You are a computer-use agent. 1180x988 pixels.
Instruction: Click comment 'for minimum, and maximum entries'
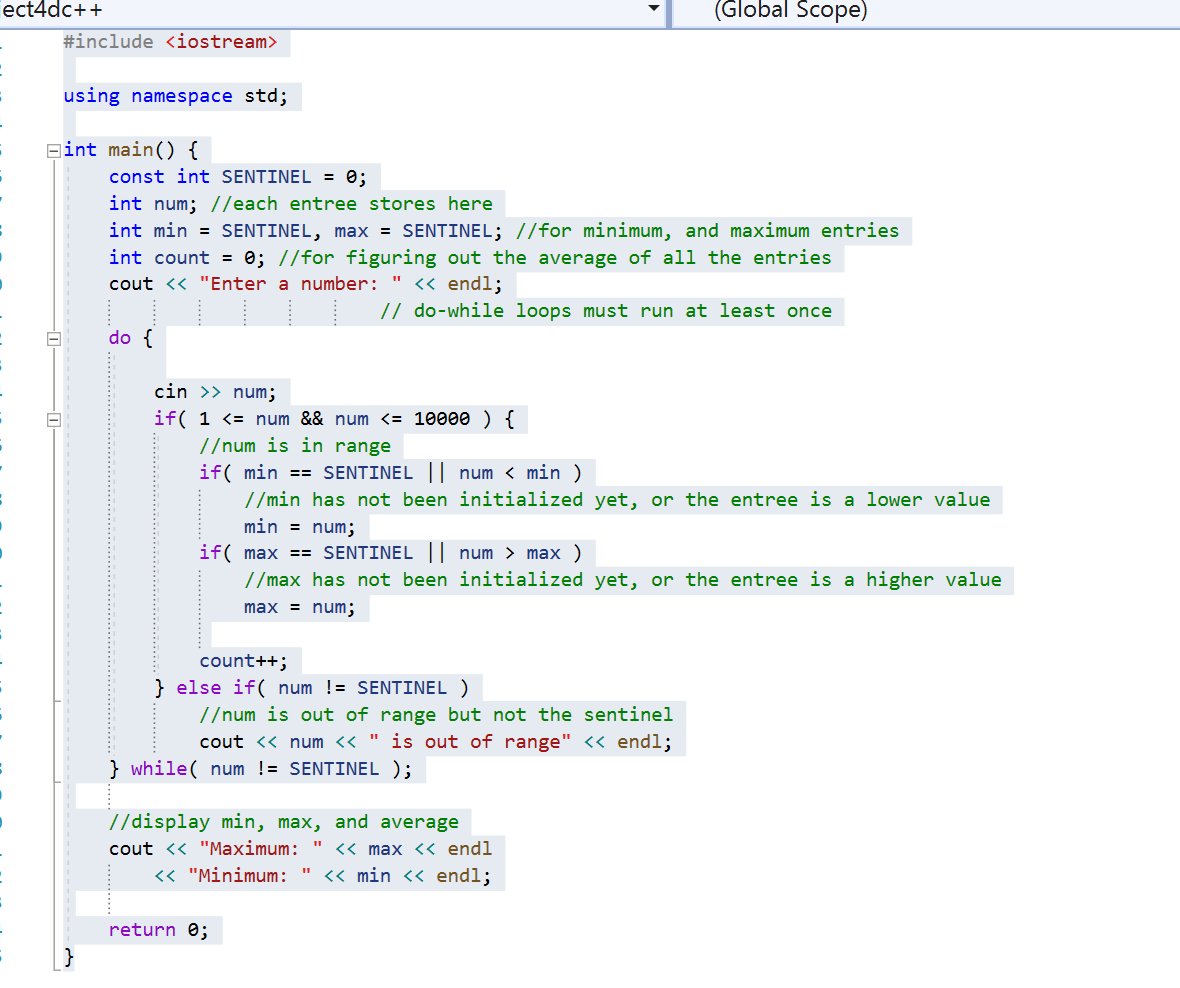click(x=707, y=231)
